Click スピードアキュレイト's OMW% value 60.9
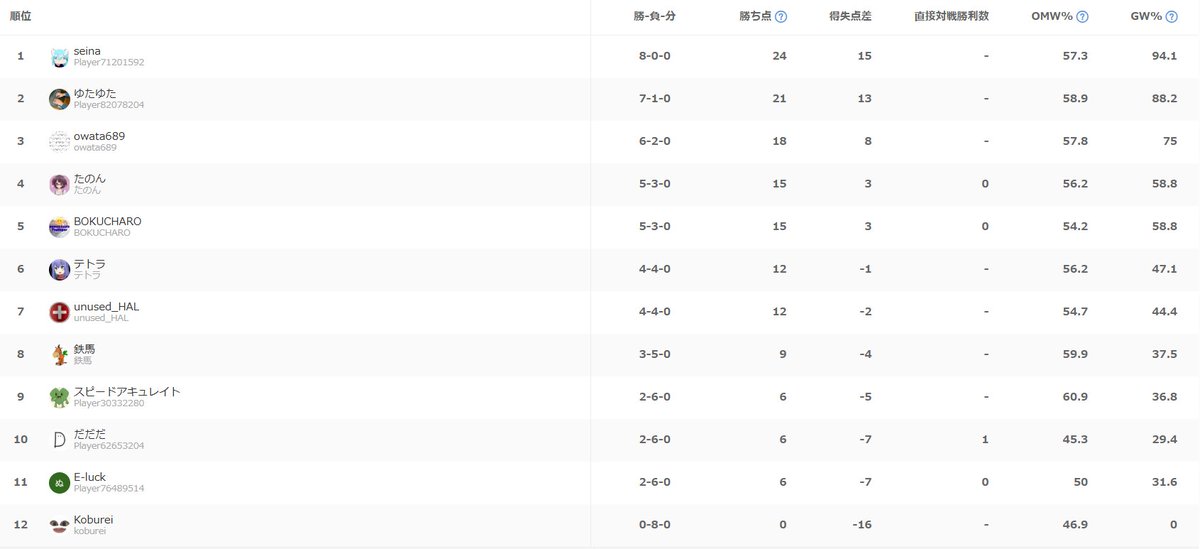1200x549 pixels. (x=1076, y=397)
